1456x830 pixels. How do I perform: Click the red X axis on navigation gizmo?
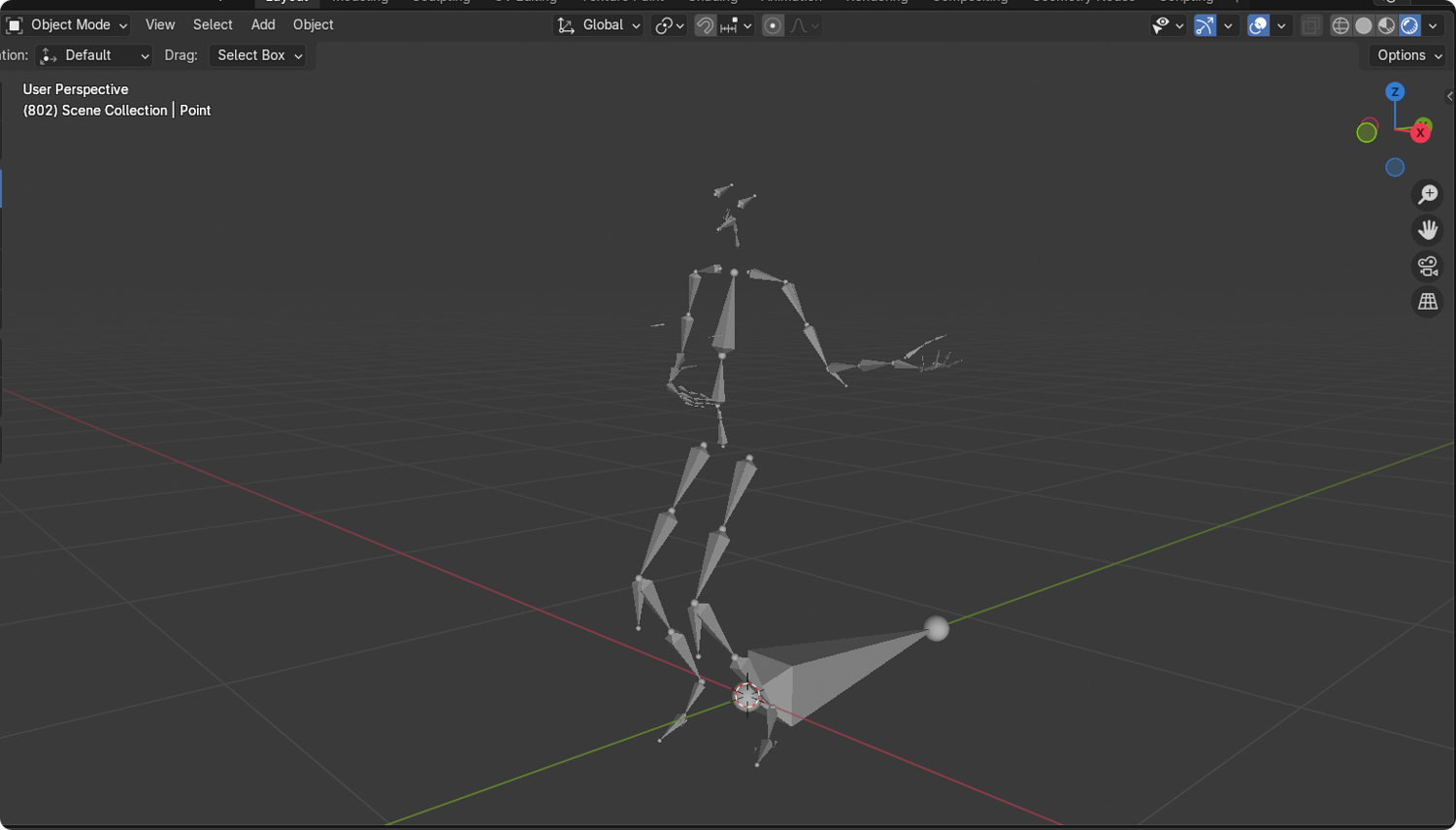1420,133
